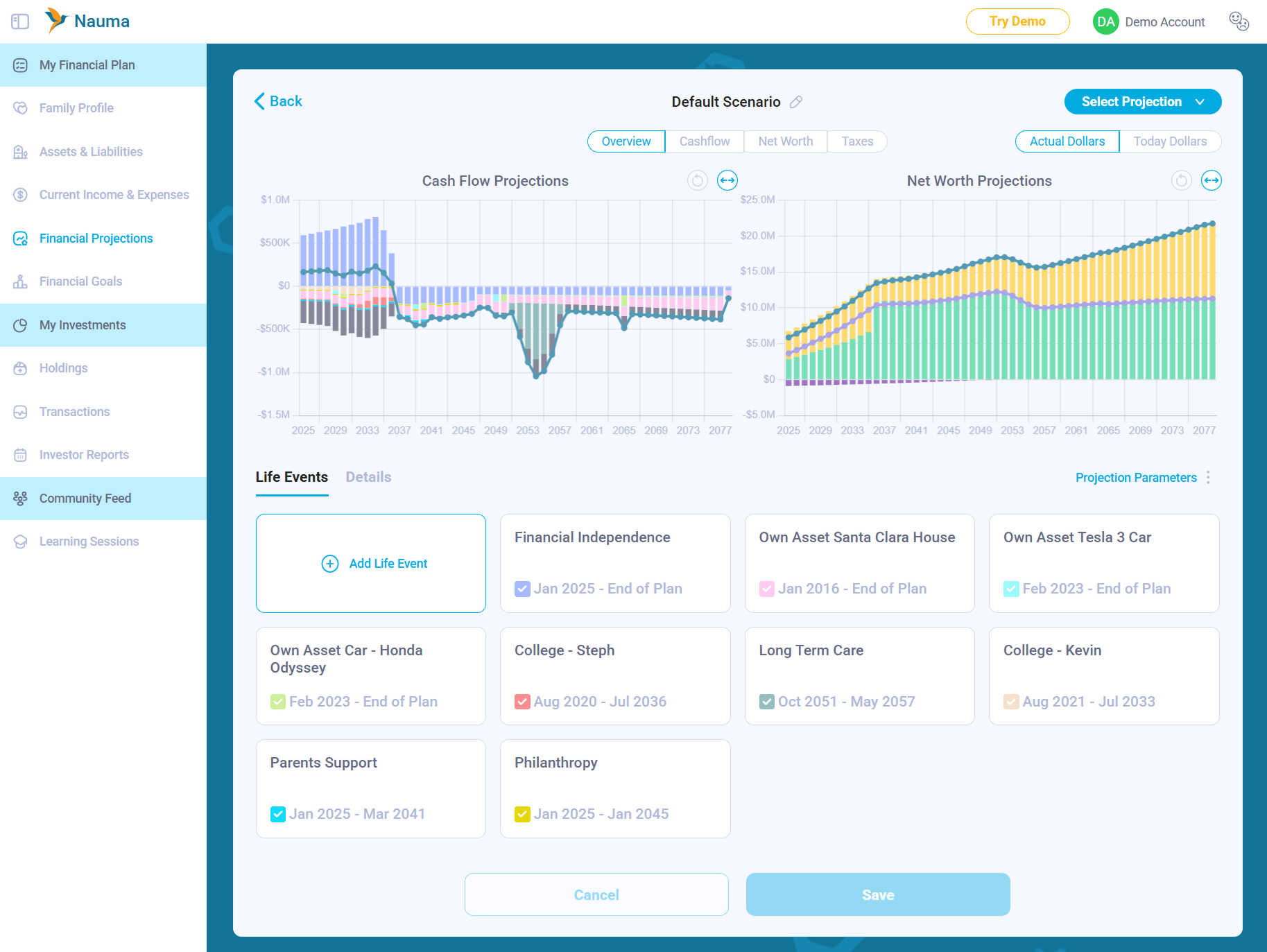1267x952 pixels.
Task: Collapse the sidebar with the panel icon
Action: 20,21
